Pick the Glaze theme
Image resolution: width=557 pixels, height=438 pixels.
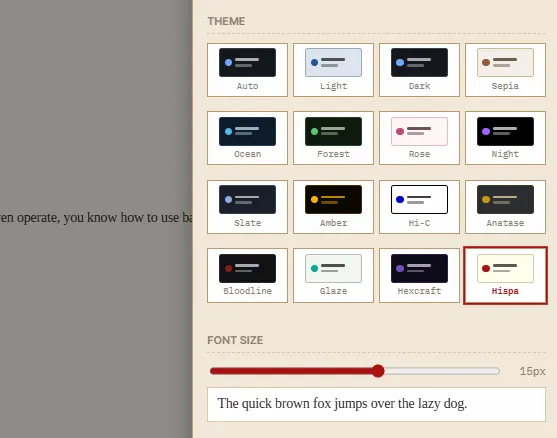(333, 275)
